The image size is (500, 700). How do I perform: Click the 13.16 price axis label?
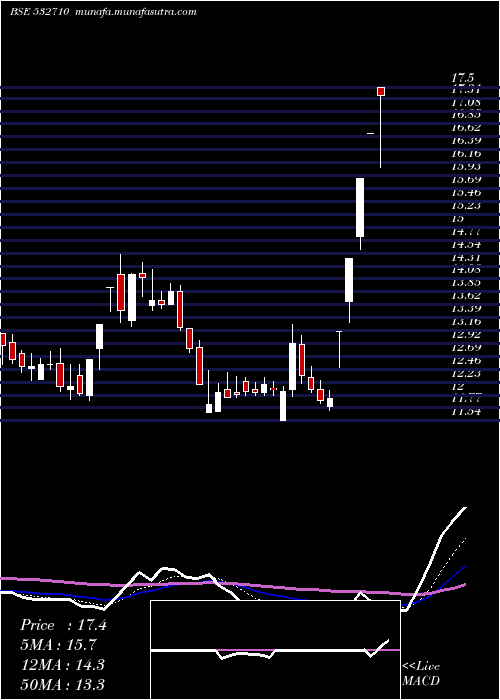tap(466, 321)
